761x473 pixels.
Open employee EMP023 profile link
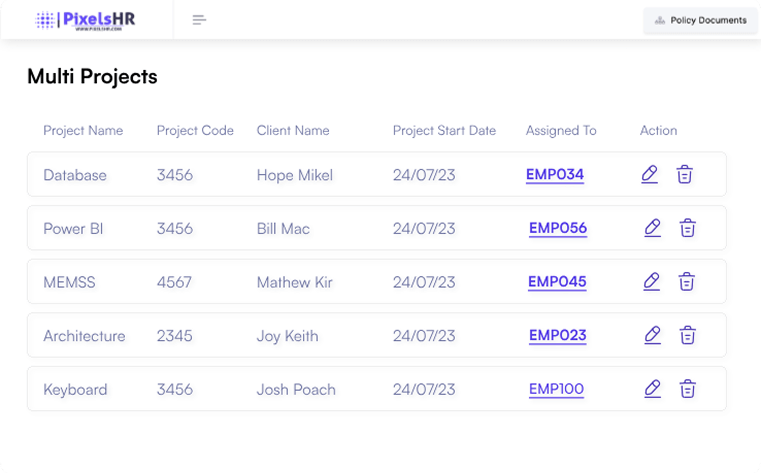coord(557,335)
